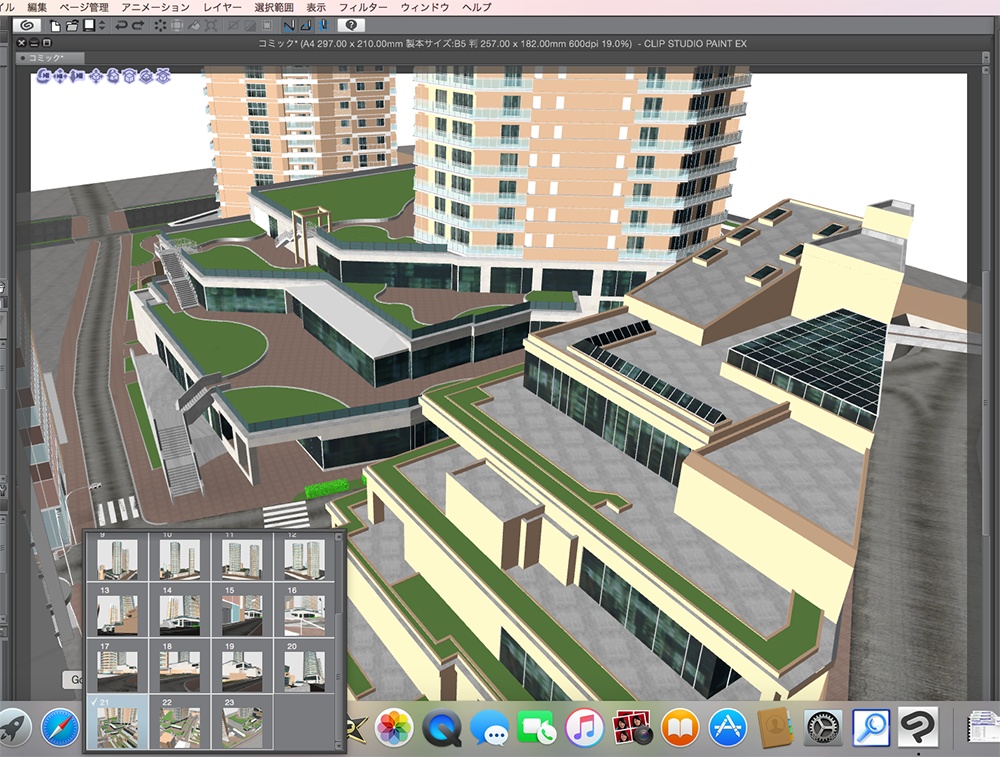The image size is (1000, 757).
Task: Choose camera preset thumbnail 22
Action: (x=180, y=723)
